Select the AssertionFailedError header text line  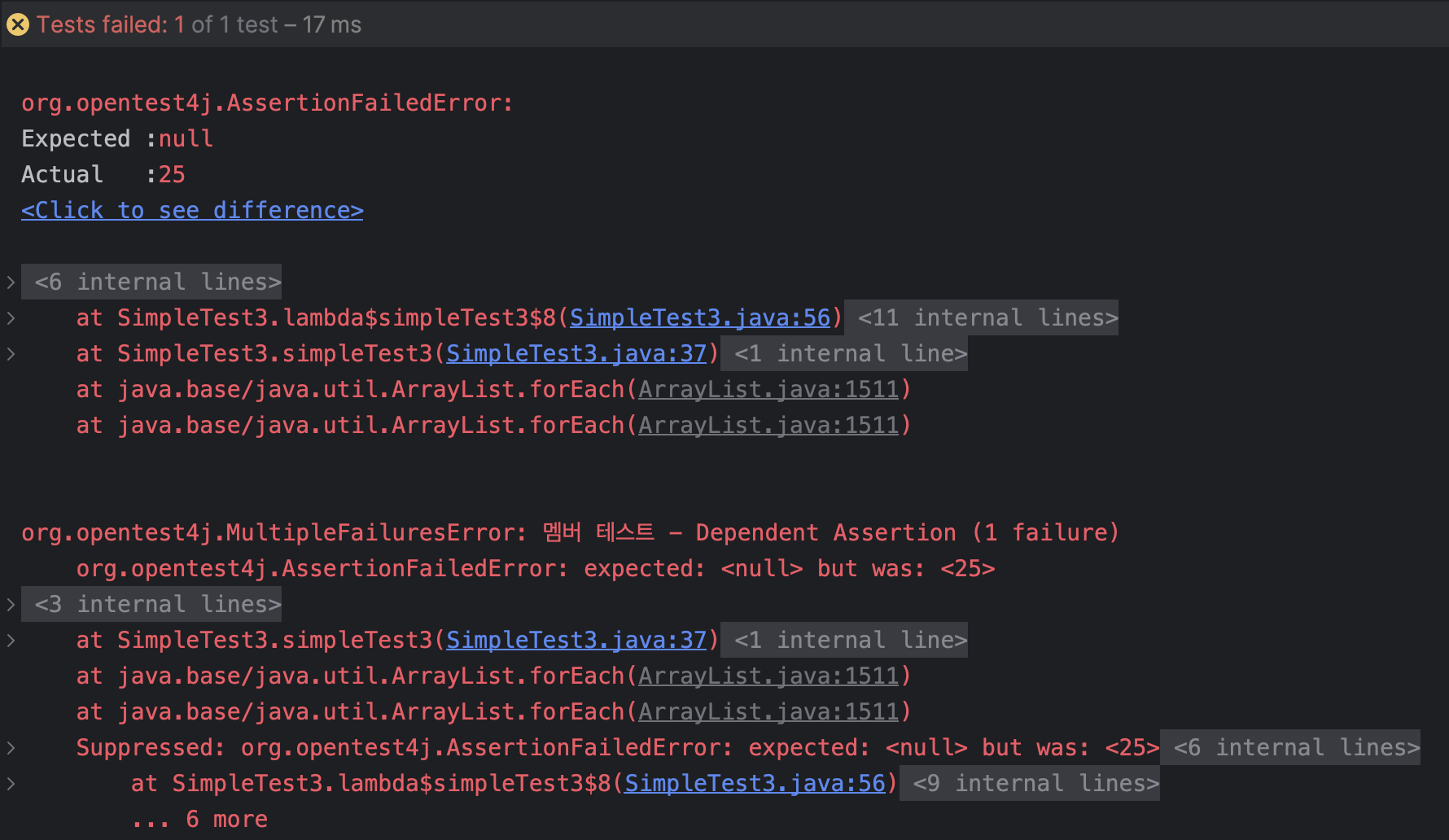click(x=267, y=102)
